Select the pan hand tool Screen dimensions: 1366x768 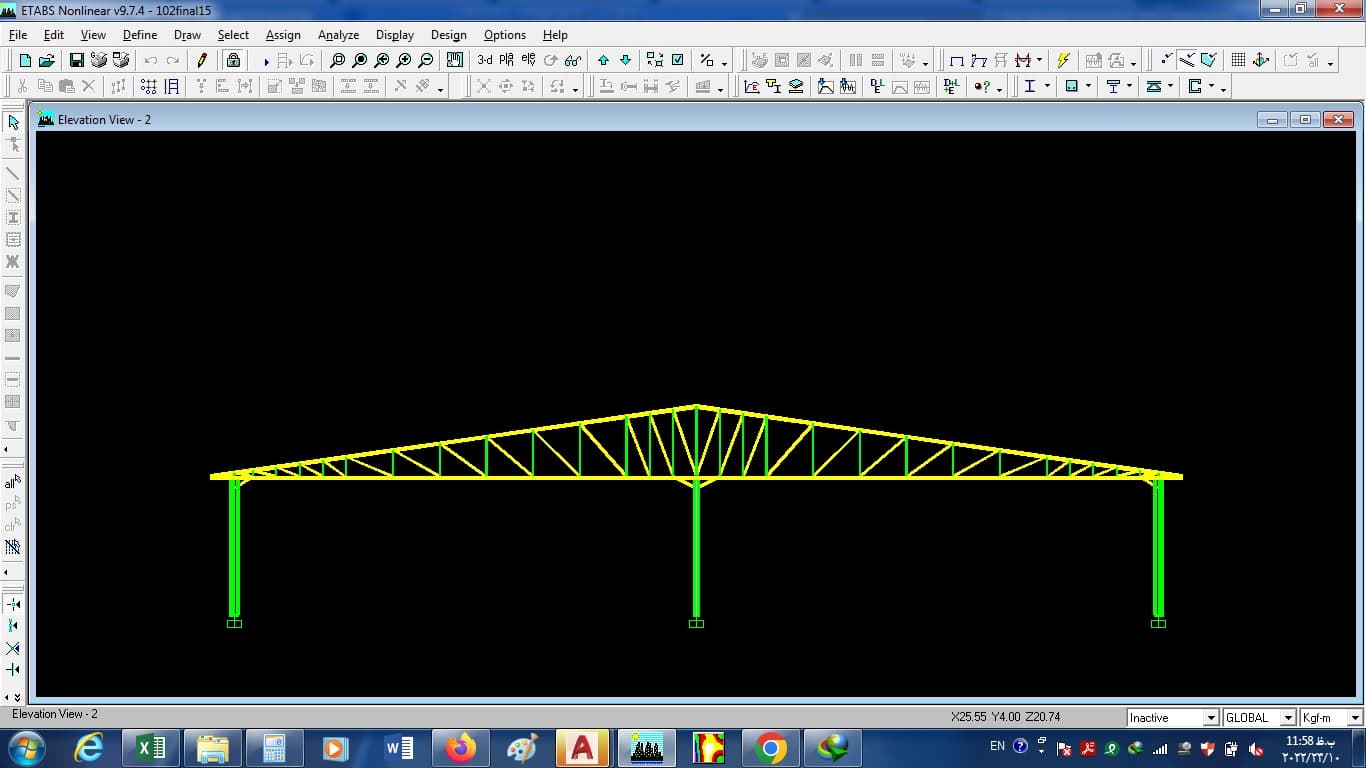click(455, 60)
